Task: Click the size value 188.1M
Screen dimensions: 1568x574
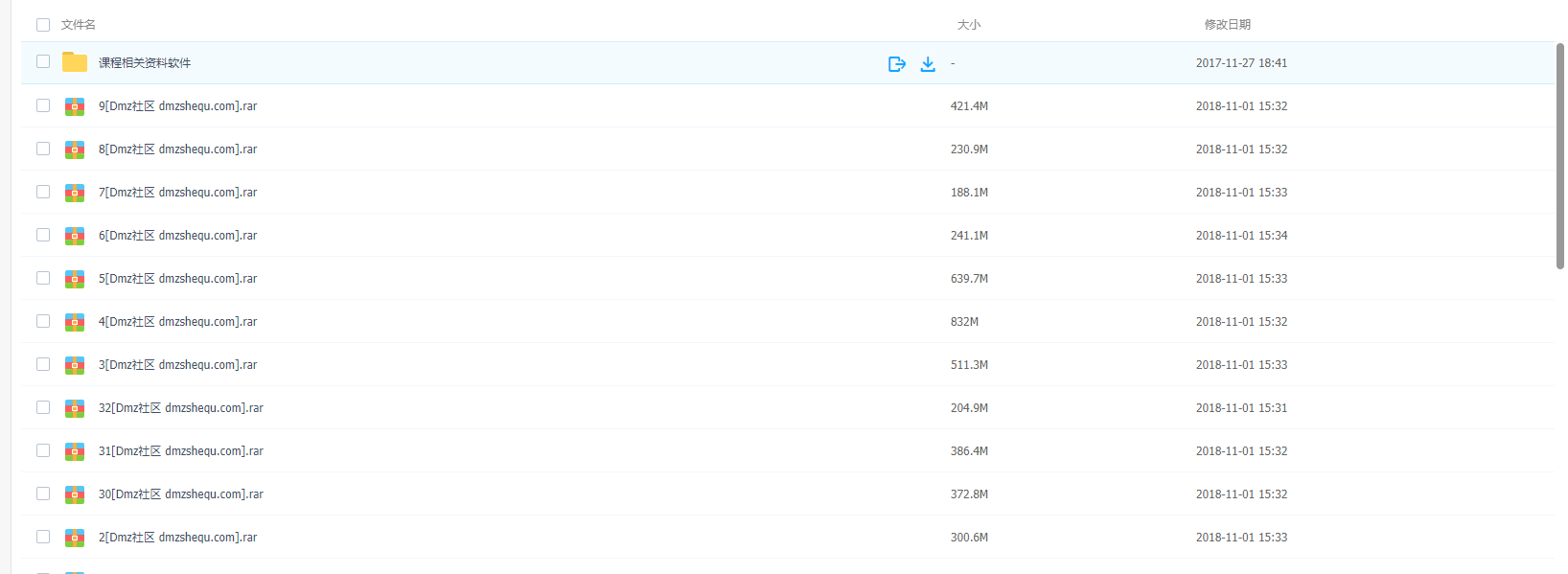Action: click(969, 193)
